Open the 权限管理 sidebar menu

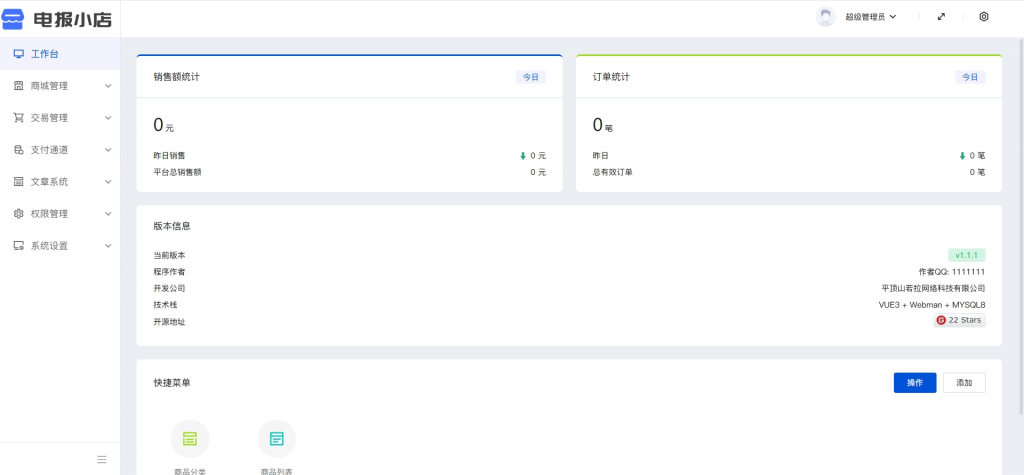60,214
